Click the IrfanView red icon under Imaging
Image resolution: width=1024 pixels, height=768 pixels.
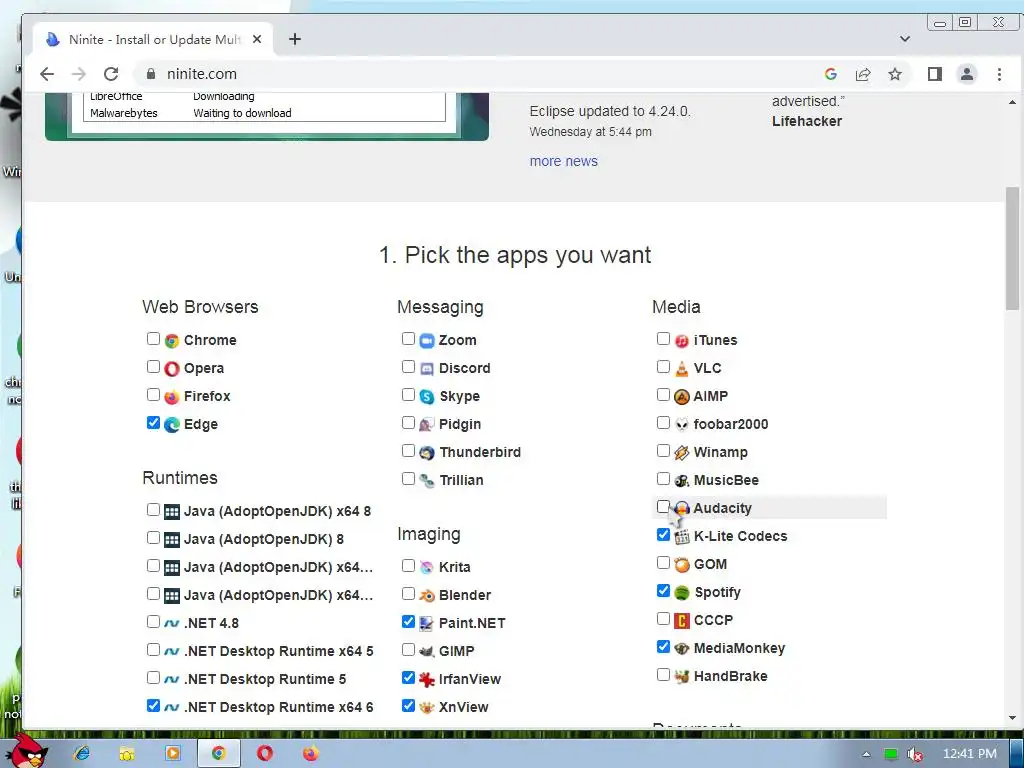[426, 679]
